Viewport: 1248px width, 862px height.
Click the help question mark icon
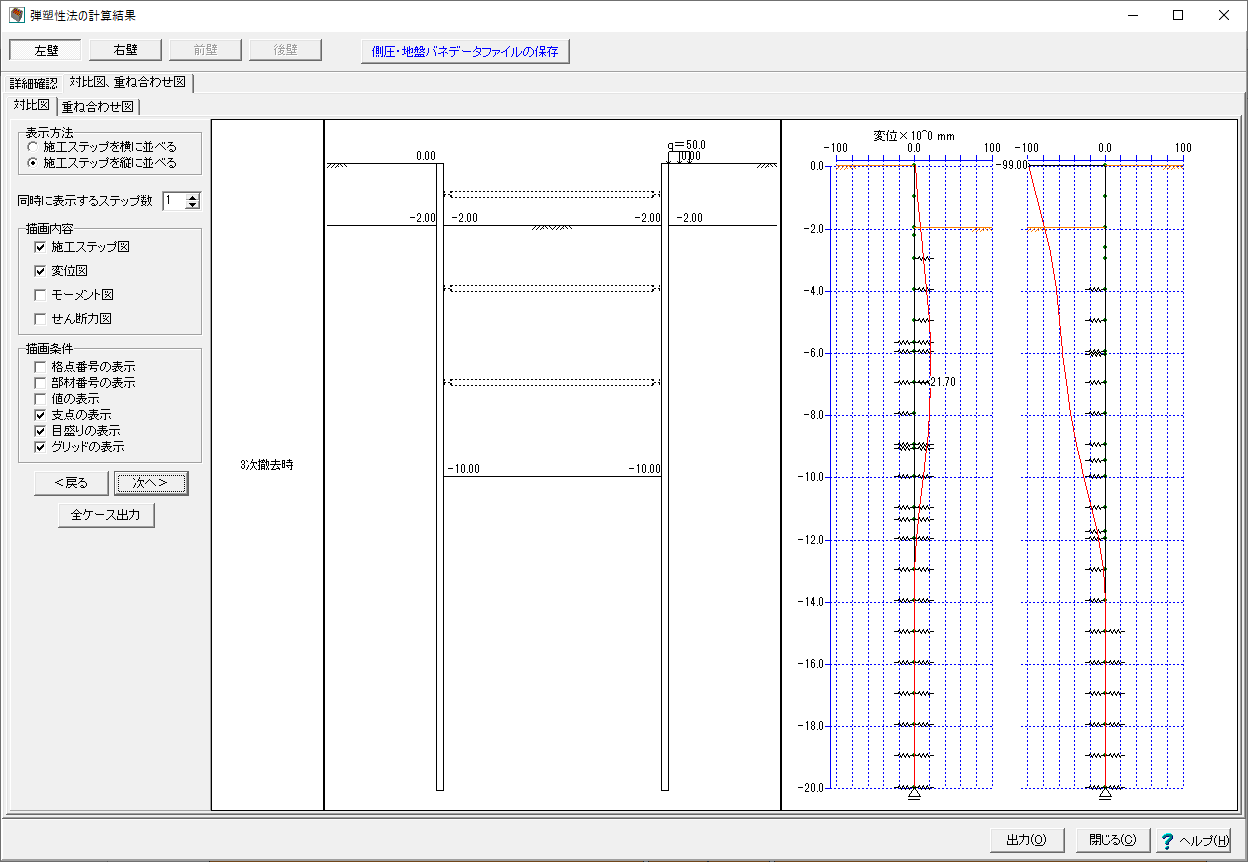coord(1167,840)
